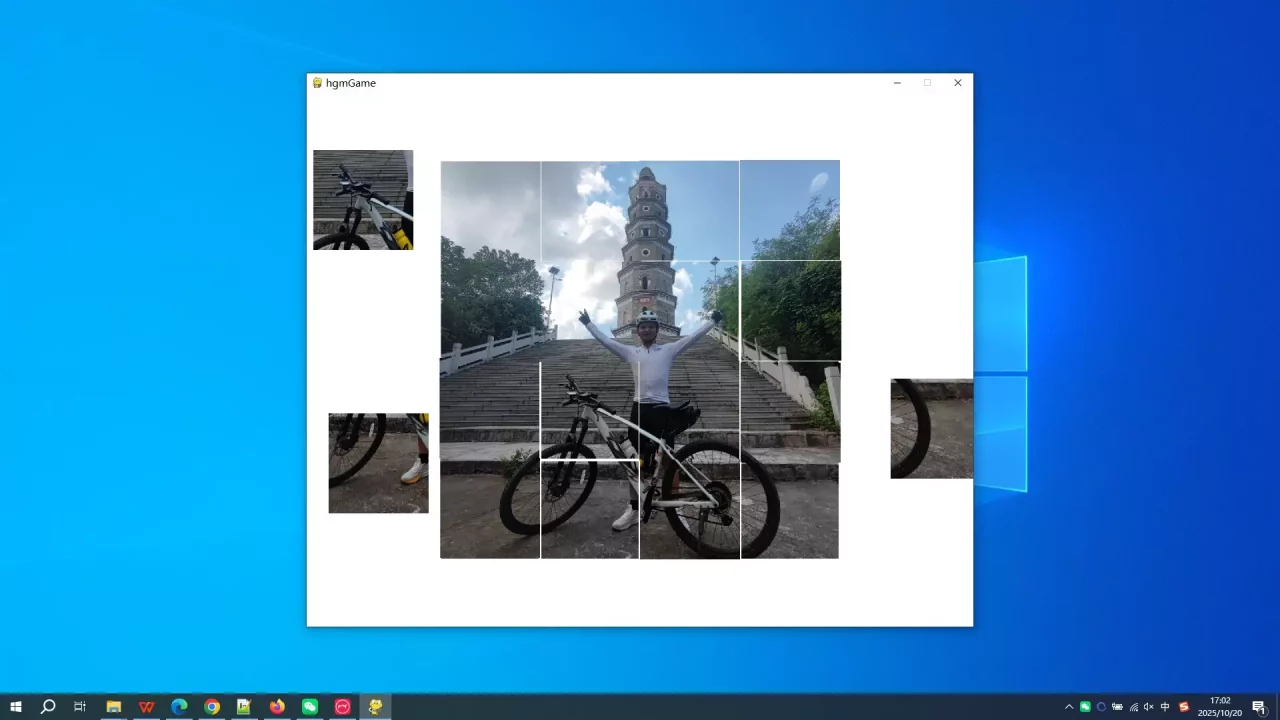
Task: Launch Firefox from the taskbar
Action: [277, 707]
